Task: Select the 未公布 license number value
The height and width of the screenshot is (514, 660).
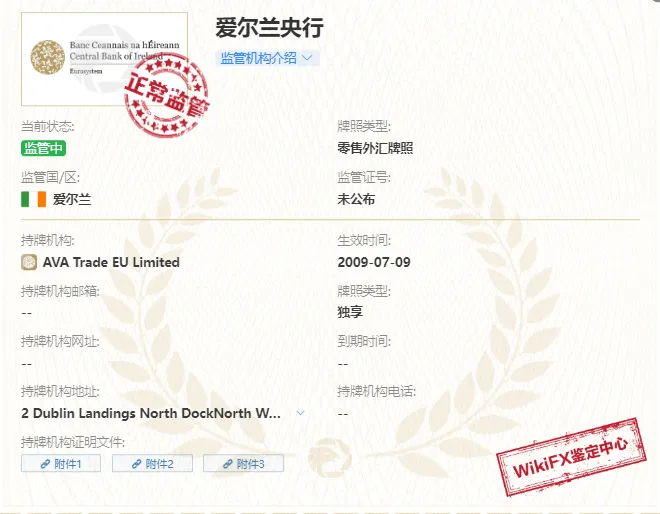Action: 356,199
